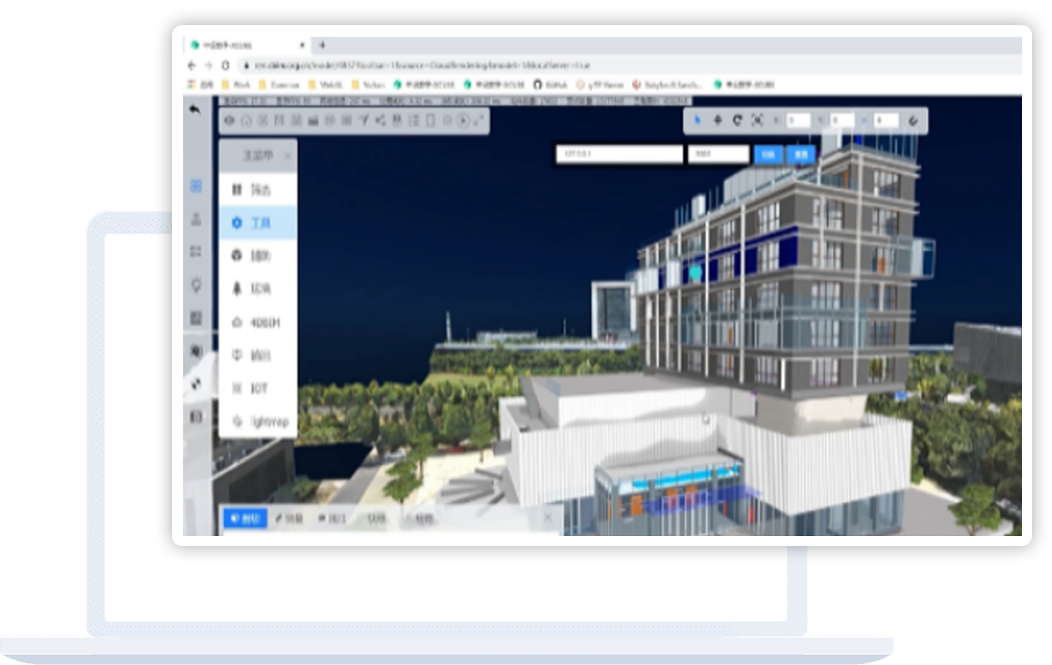Click the port number input field
The image size is (1052, 665).
point(718,154)
